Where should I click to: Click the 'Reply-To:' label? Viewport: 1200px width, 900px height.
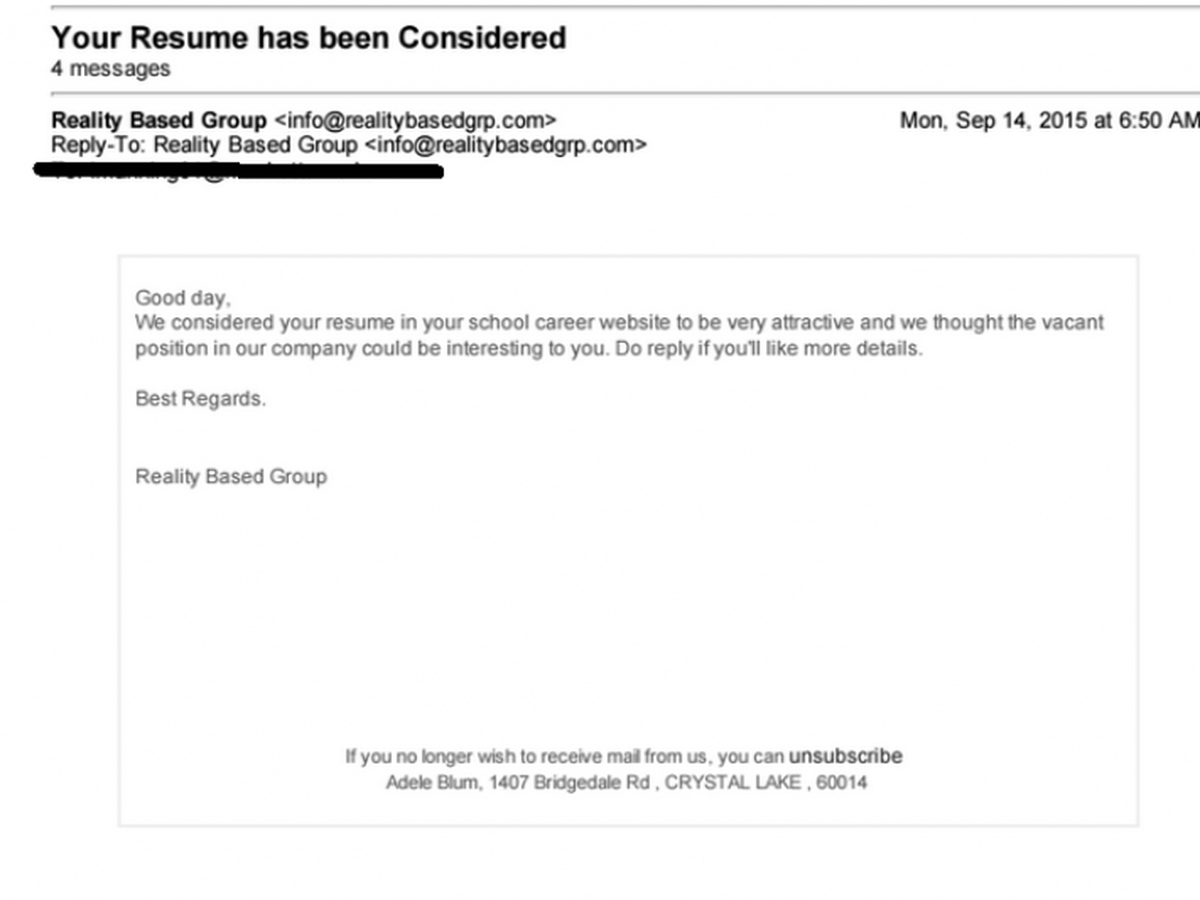[x=99, y=145]
